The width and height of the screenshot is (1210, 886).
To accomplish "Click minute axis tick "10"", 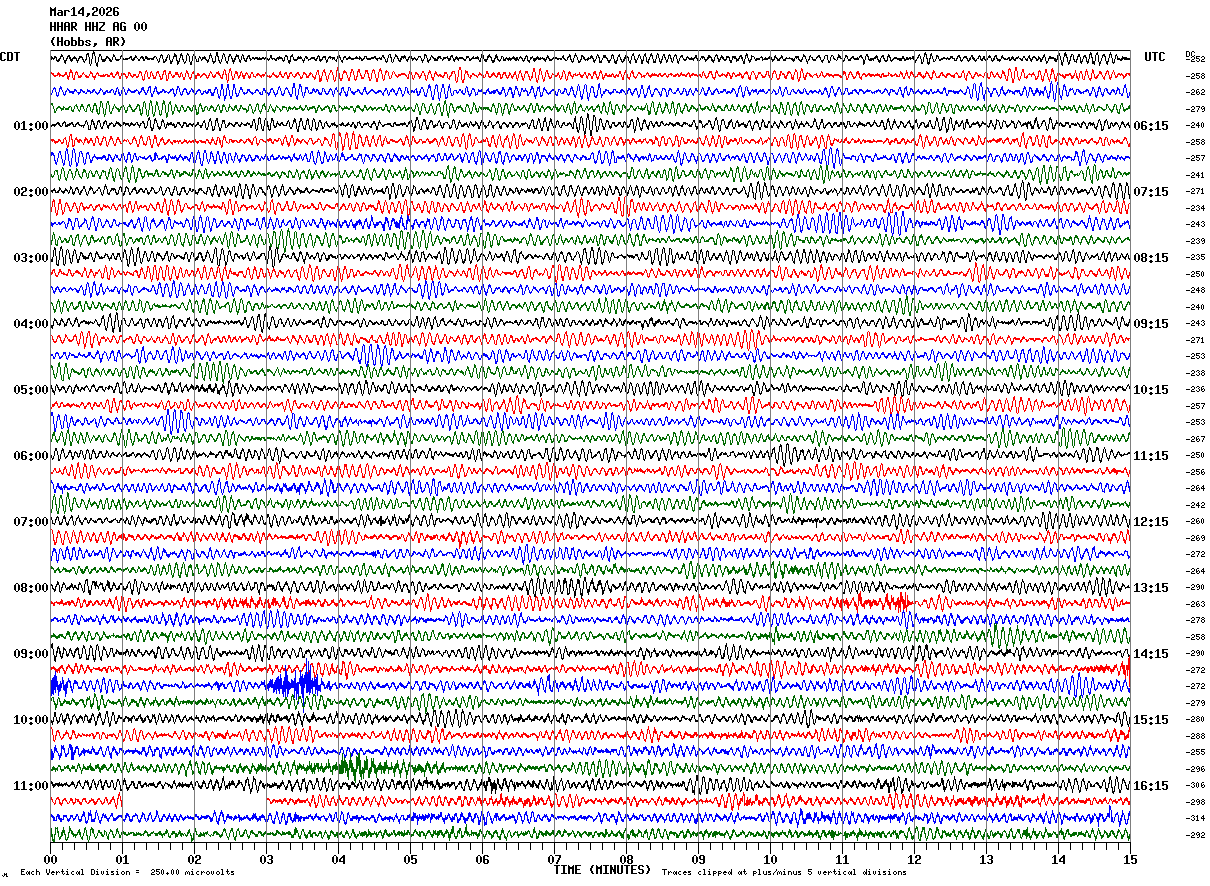I will point(770,859).
